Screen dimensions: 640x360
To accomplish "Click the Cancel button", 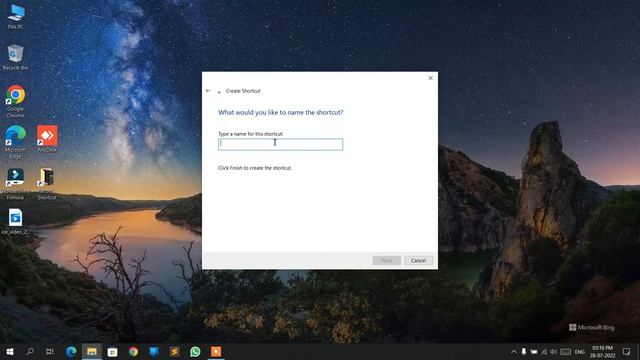I will 418,260.
